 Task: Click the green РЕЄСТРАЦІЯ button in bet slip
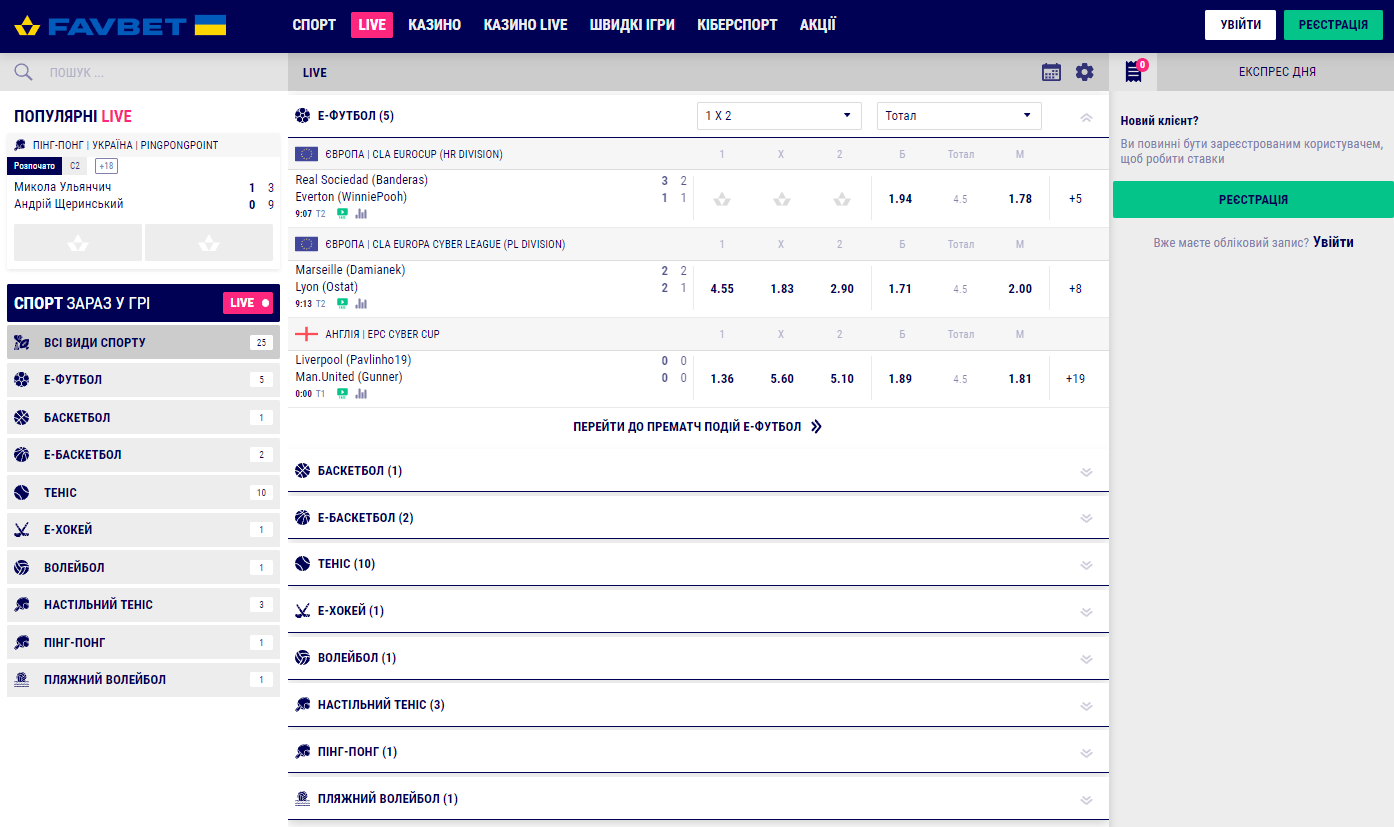click(1253, 200)
